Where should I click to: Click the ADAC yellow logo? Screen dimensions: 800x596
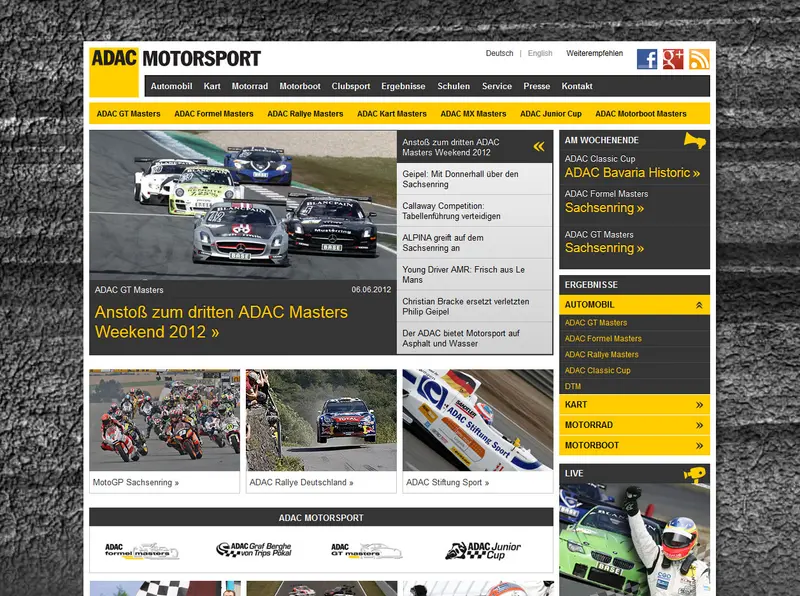114,71
